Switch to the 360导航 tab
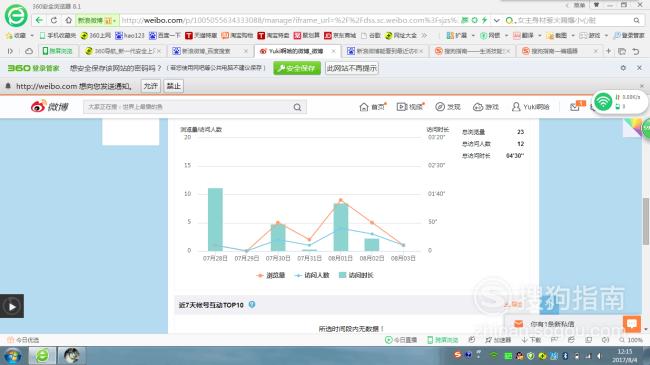This screenshot has width=650, height=365. (x=122, y=51)
